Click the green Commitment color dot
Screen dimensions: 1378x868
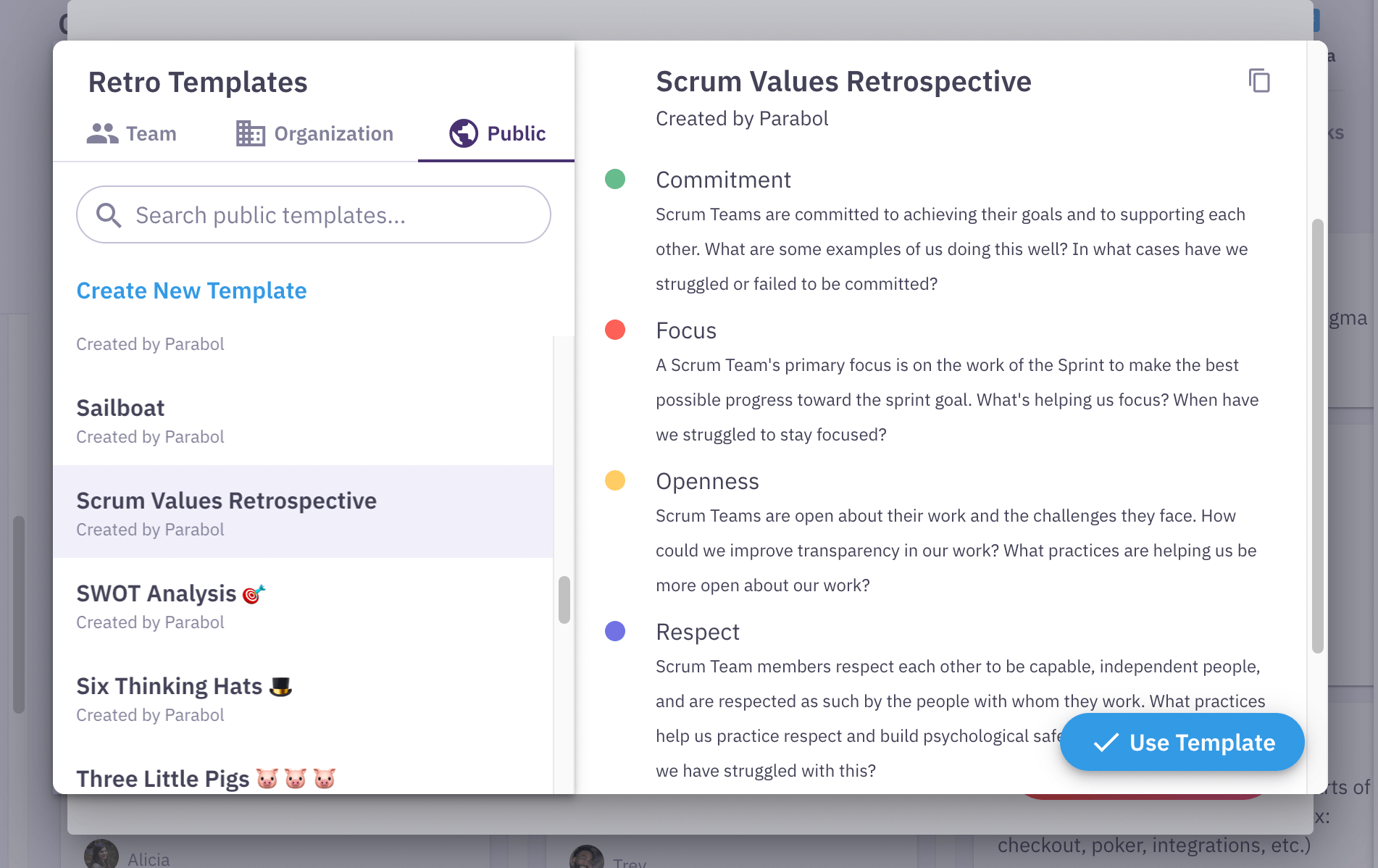tap(615, 179)
